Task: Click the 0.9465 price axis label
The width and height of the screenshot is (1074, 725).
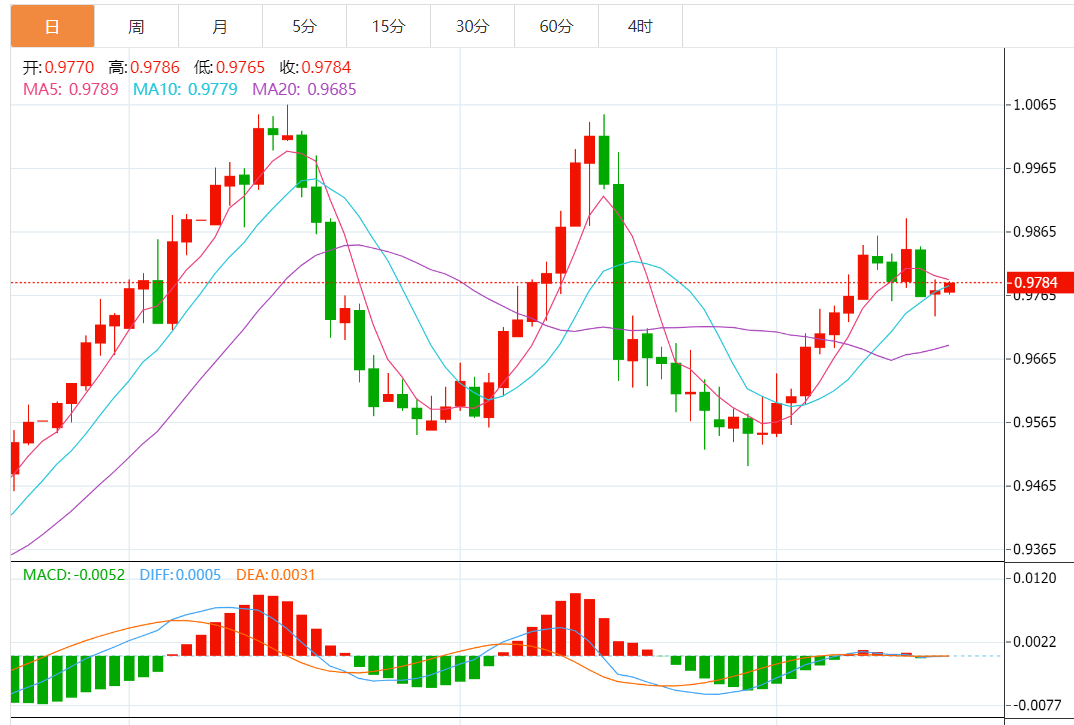Action: pos(1035,486)
